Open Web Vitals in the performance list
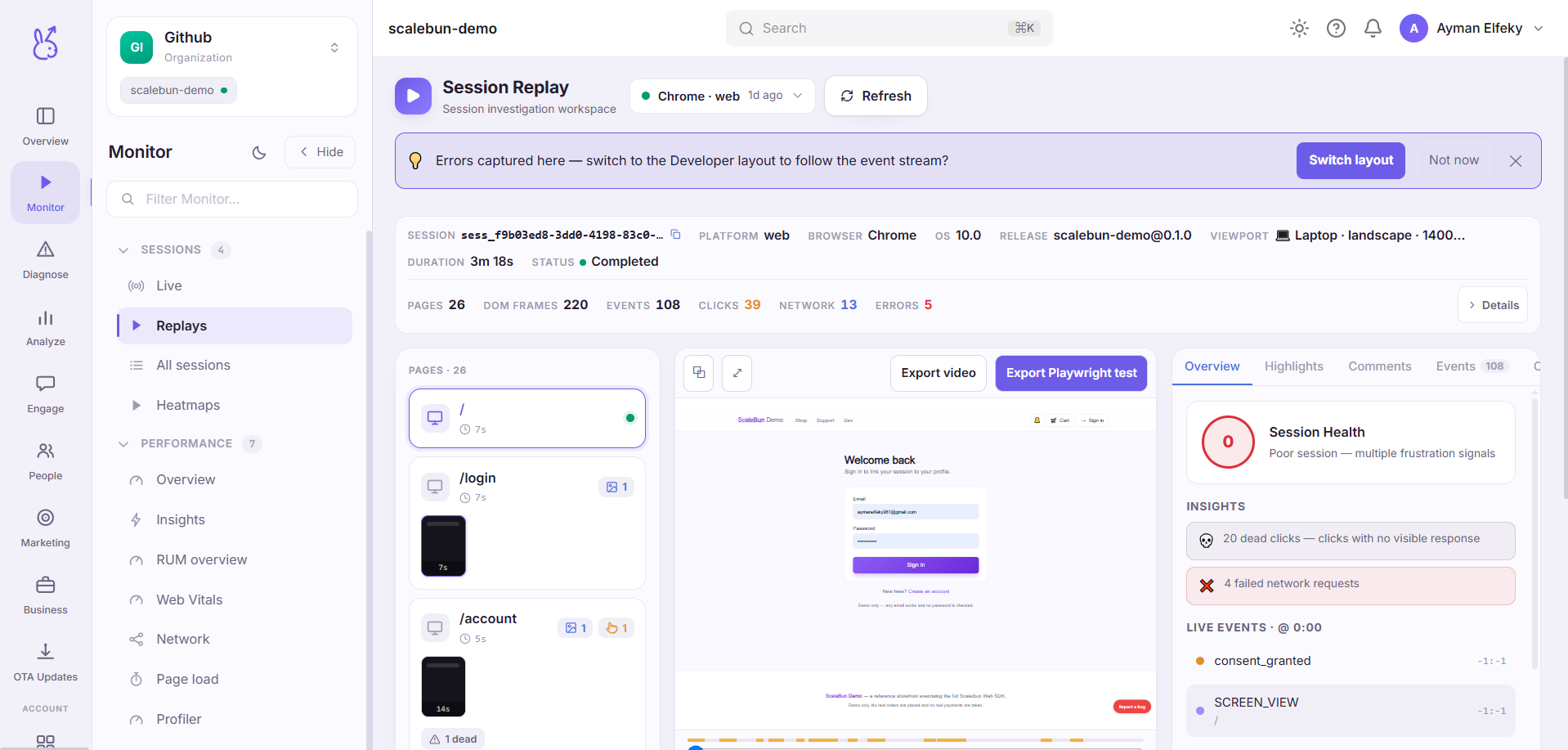Viewport: 1568px width, 750px height. [235, 600]
